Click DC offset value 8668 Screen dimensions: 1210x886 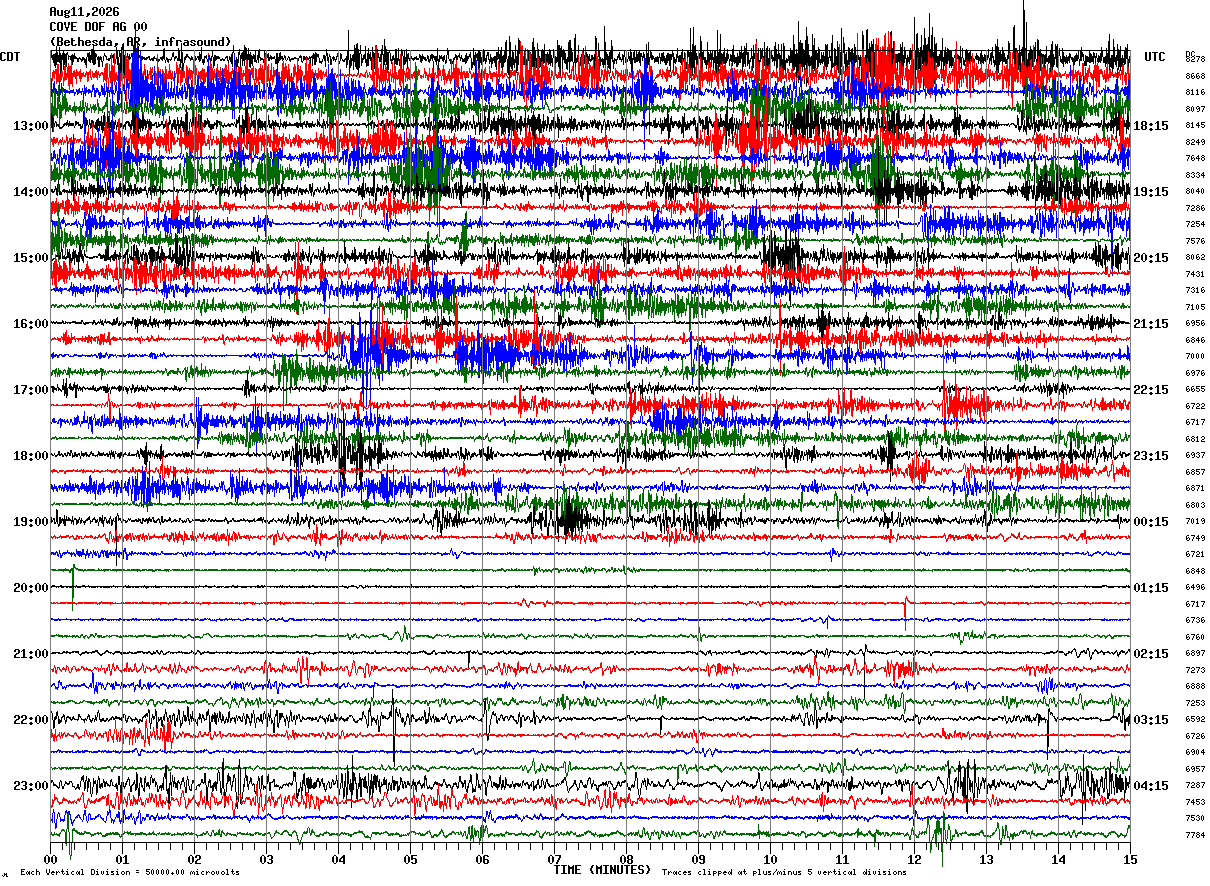(x=1195, y=76)
